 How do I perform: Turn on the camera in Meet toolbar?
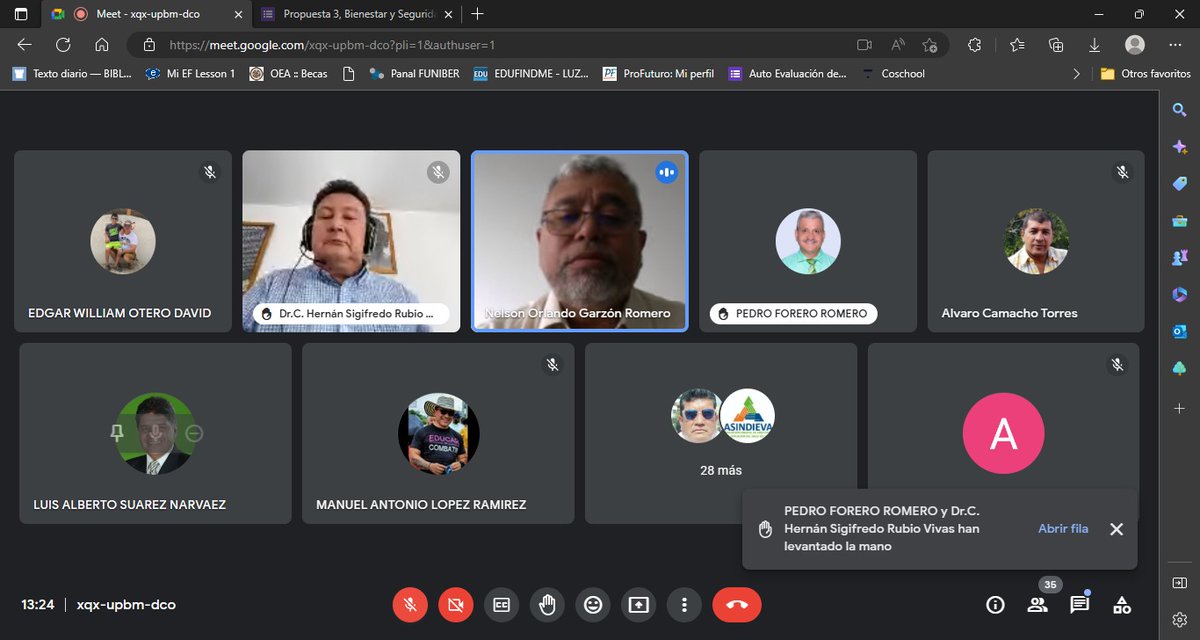pyautogui.click(x=455, y=605)
